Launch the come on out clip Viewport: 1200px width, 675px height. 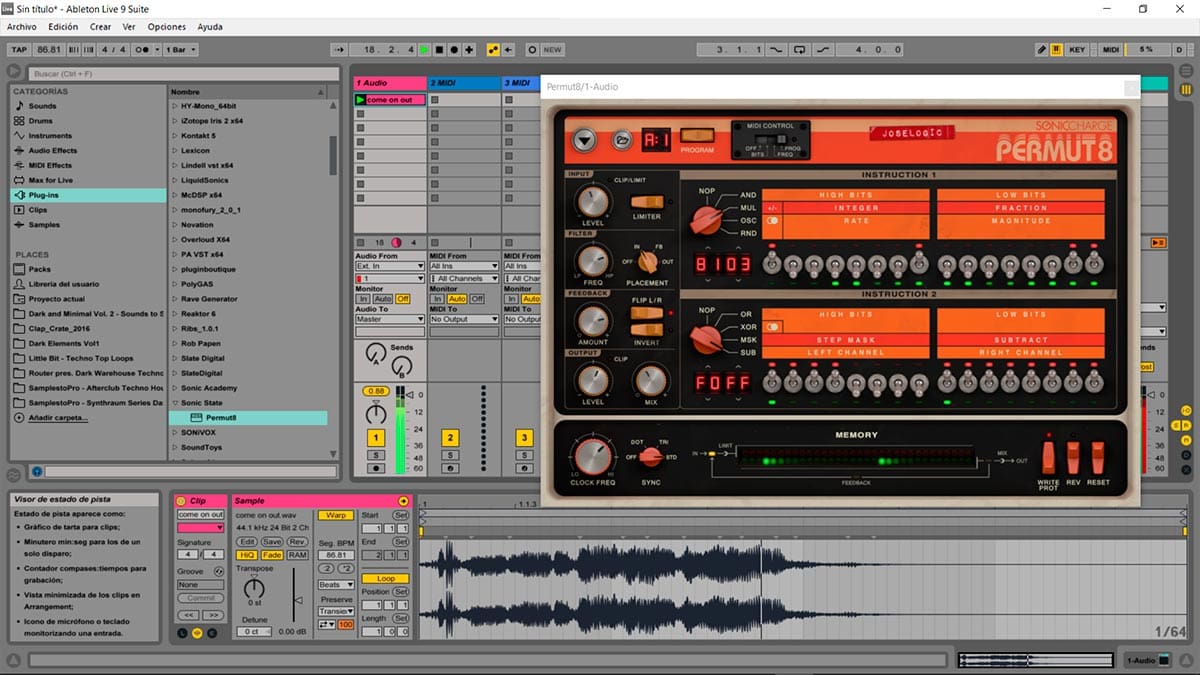[361, 100]
